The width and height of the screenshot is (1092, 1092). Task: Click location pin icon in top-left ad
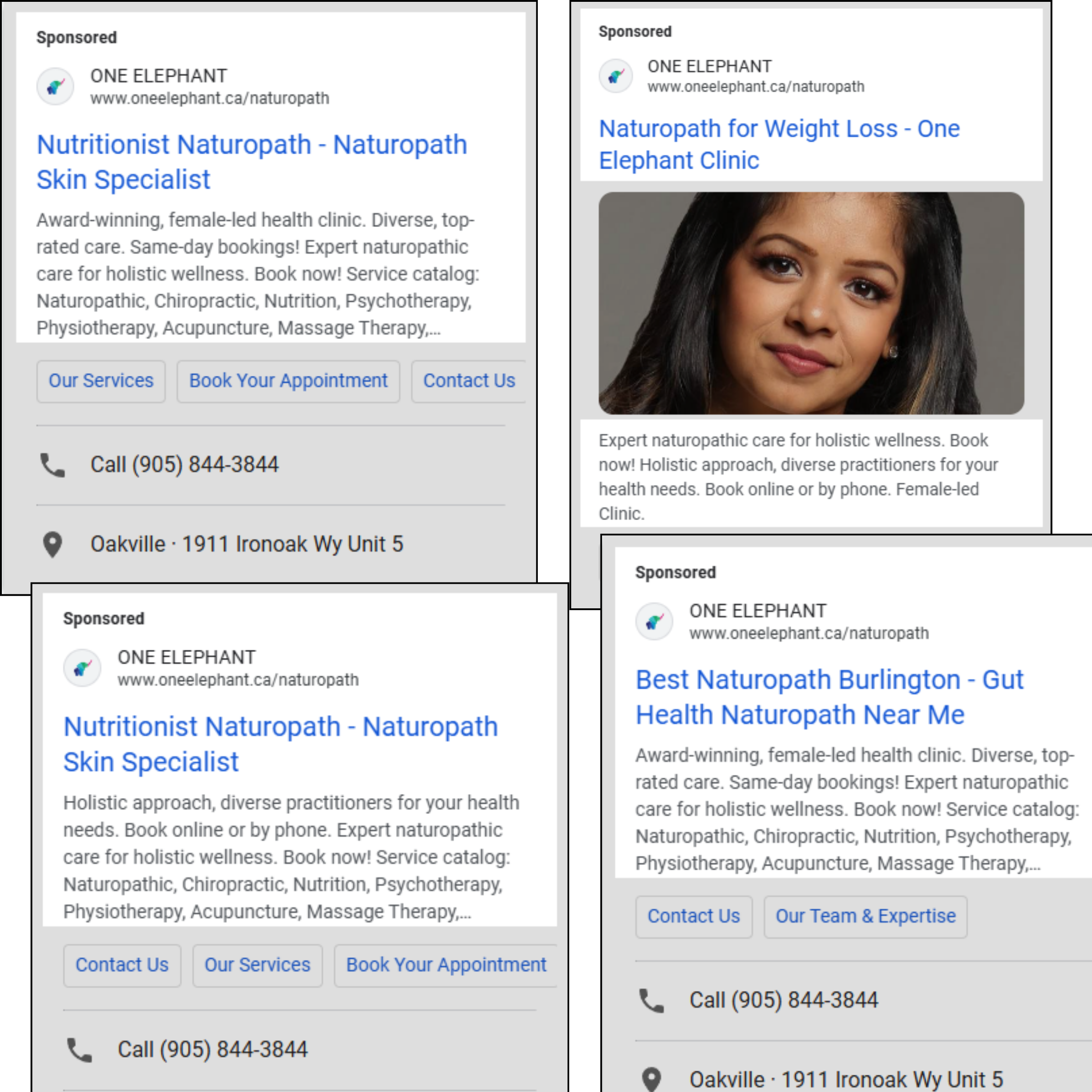click(53, 545)
